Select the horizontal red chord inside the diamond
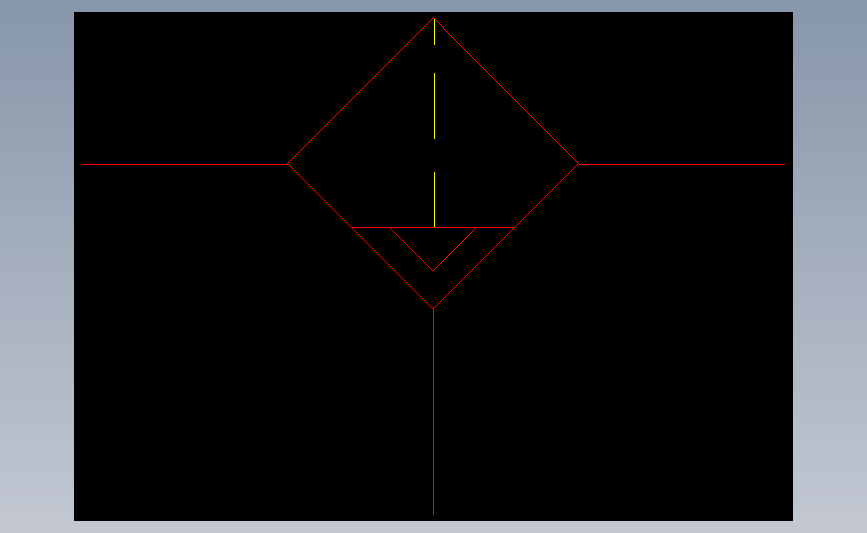867x533 pixels. 433,227
